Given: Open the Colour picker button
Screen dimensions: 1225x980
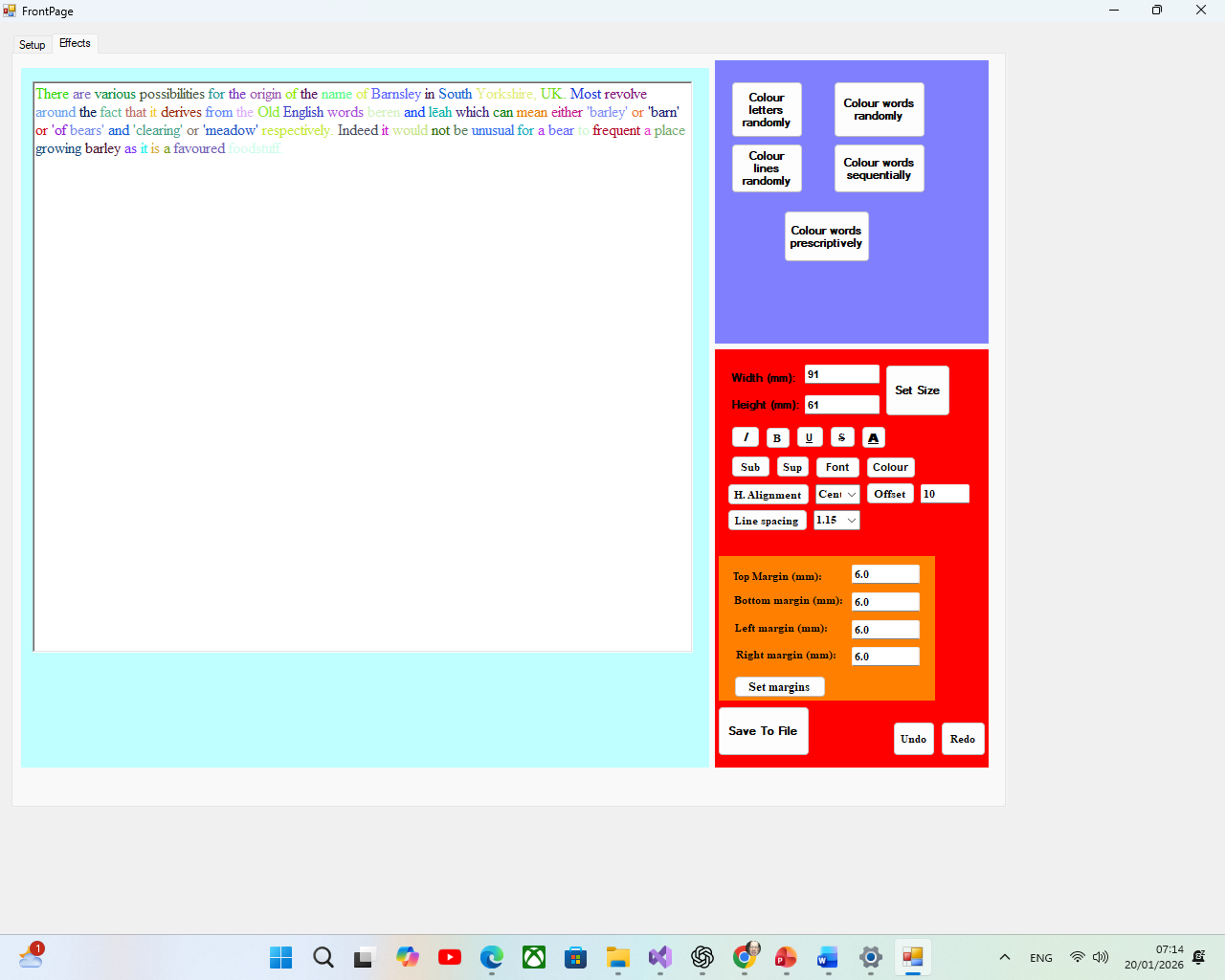Looking at the screenshot, I should [890, 467].
